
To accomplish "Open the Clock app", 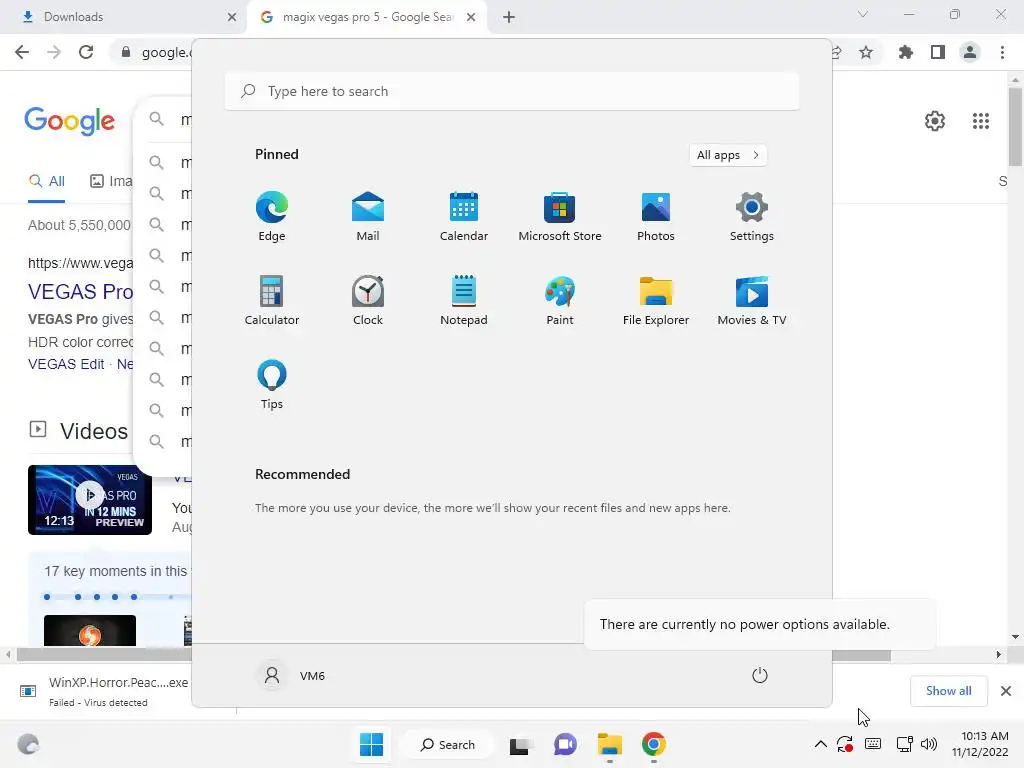I will click(368, 300).
